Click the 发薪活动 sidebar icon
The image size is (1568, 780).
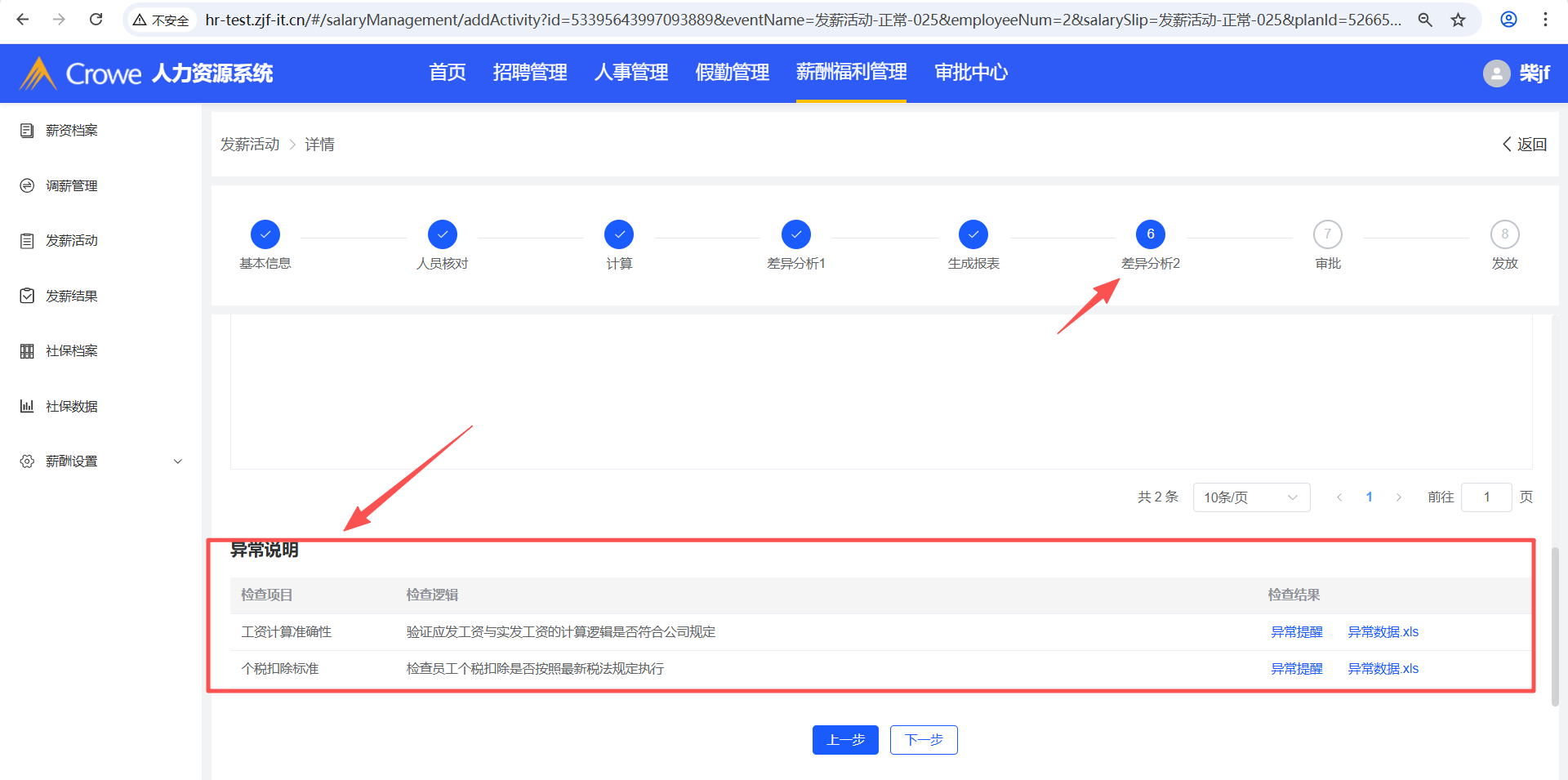pos(27,241)
